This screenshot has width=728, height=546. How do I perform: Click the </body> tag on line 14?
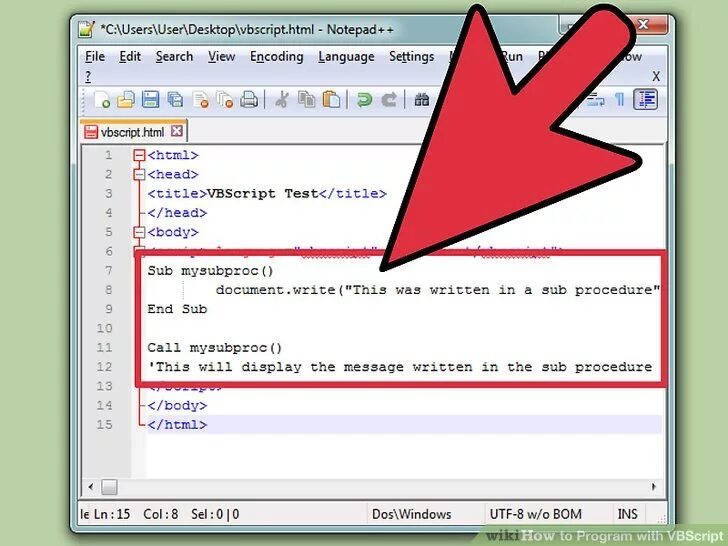point(177,406)
